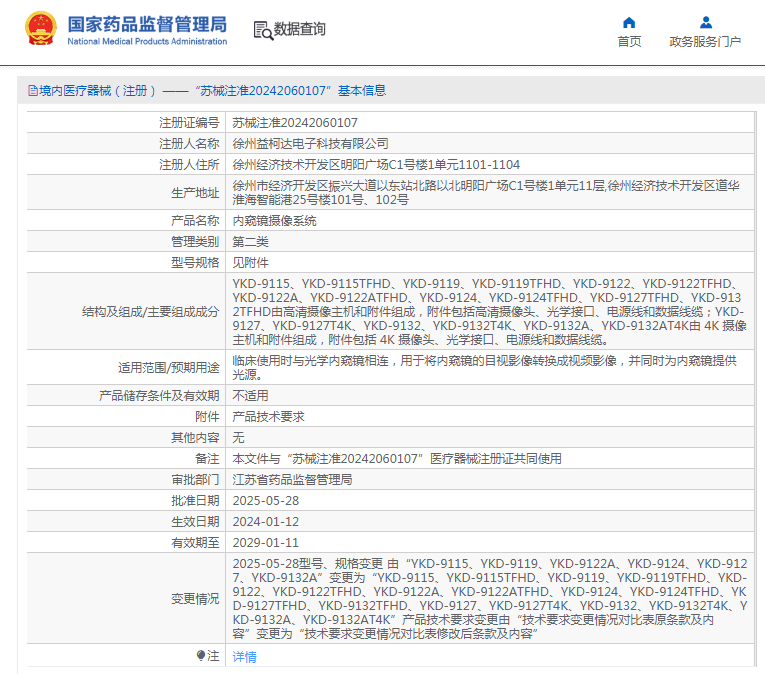Image resolution: width=765 pixels, height=674 pixels.
Task: Click 生效日期 row label
Action: pos(195,521)
